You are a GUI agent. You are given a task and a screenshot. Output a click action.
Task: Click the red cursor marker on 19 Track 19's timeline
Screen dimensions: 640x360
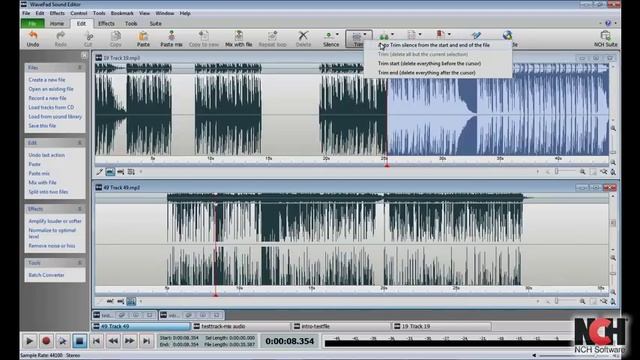pos(387,164)
